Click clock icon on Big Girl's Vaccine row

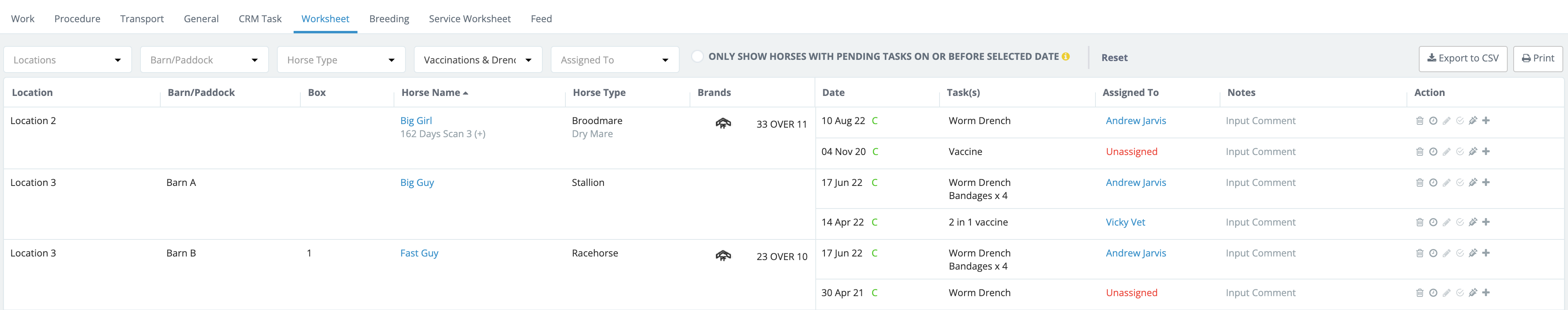point(1433,152)
